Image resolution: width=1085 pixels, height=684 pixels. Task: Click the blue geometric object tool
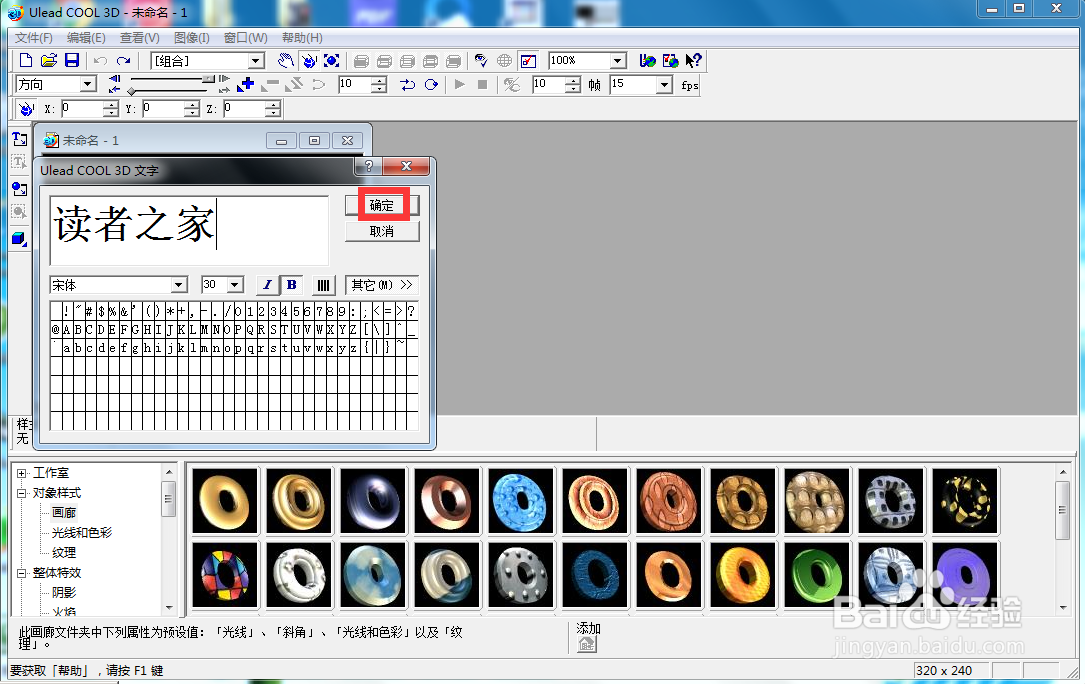[19, 239]
